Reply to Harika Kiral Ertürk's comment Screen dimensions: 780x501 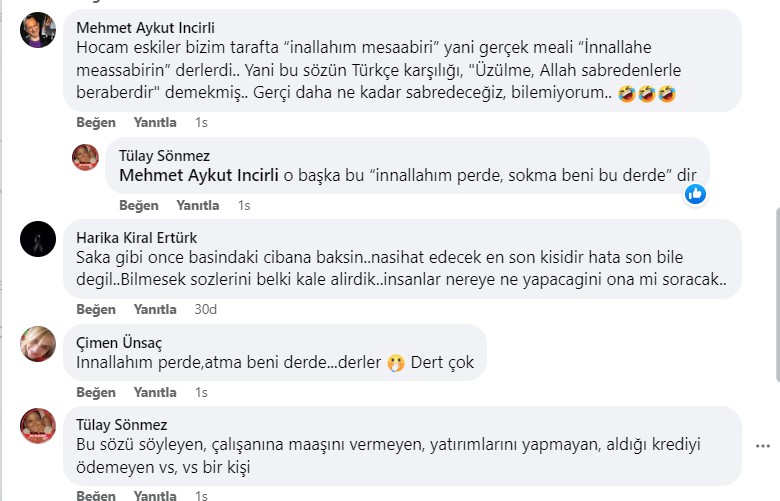155,309
